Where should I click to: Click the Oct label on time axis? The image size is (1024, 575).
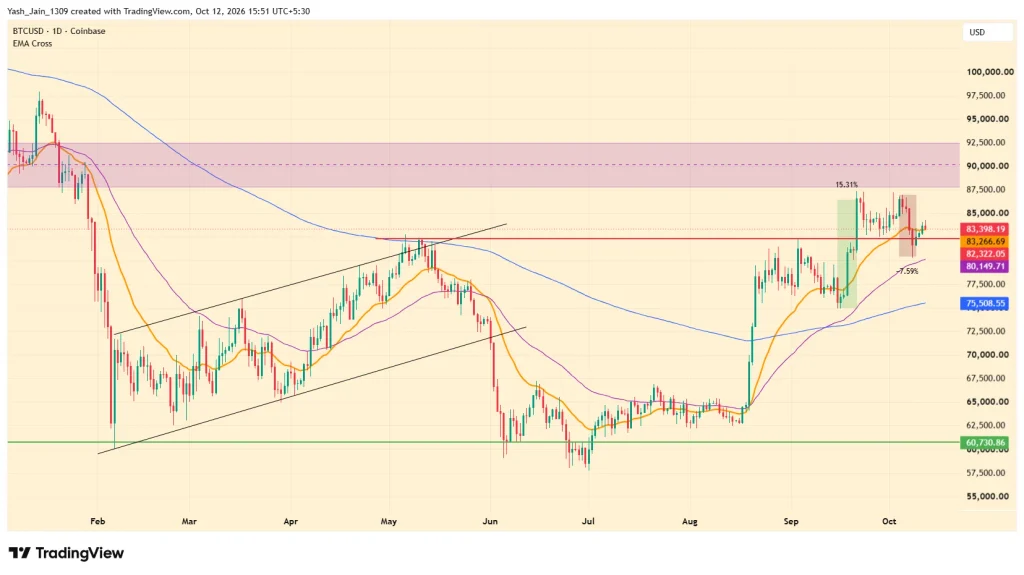coord(889,521)
